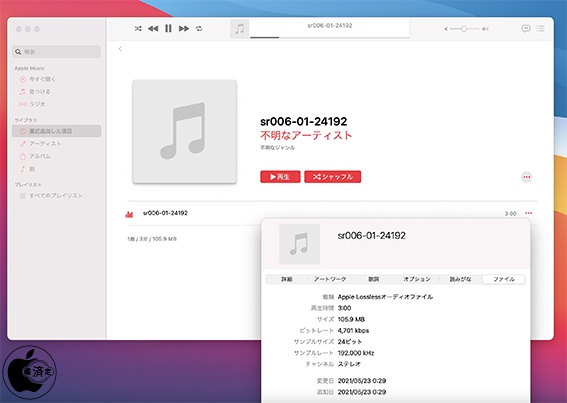Click the search field in sidebar
Image resolution: width=567 pixels, height=403 pixels.
pos(56,52)
